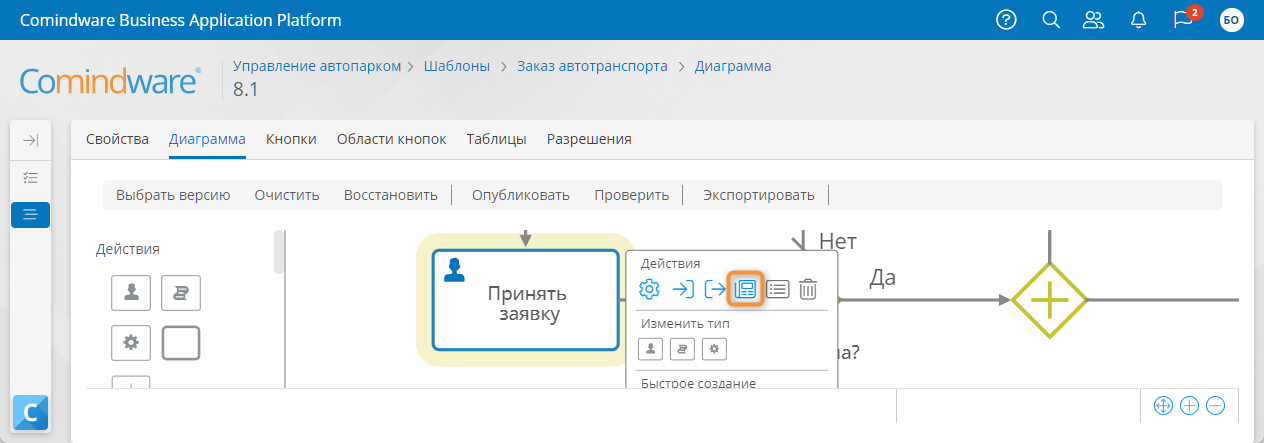
Task: Open settings gear in Действия popup
Action: pos(649,289)
